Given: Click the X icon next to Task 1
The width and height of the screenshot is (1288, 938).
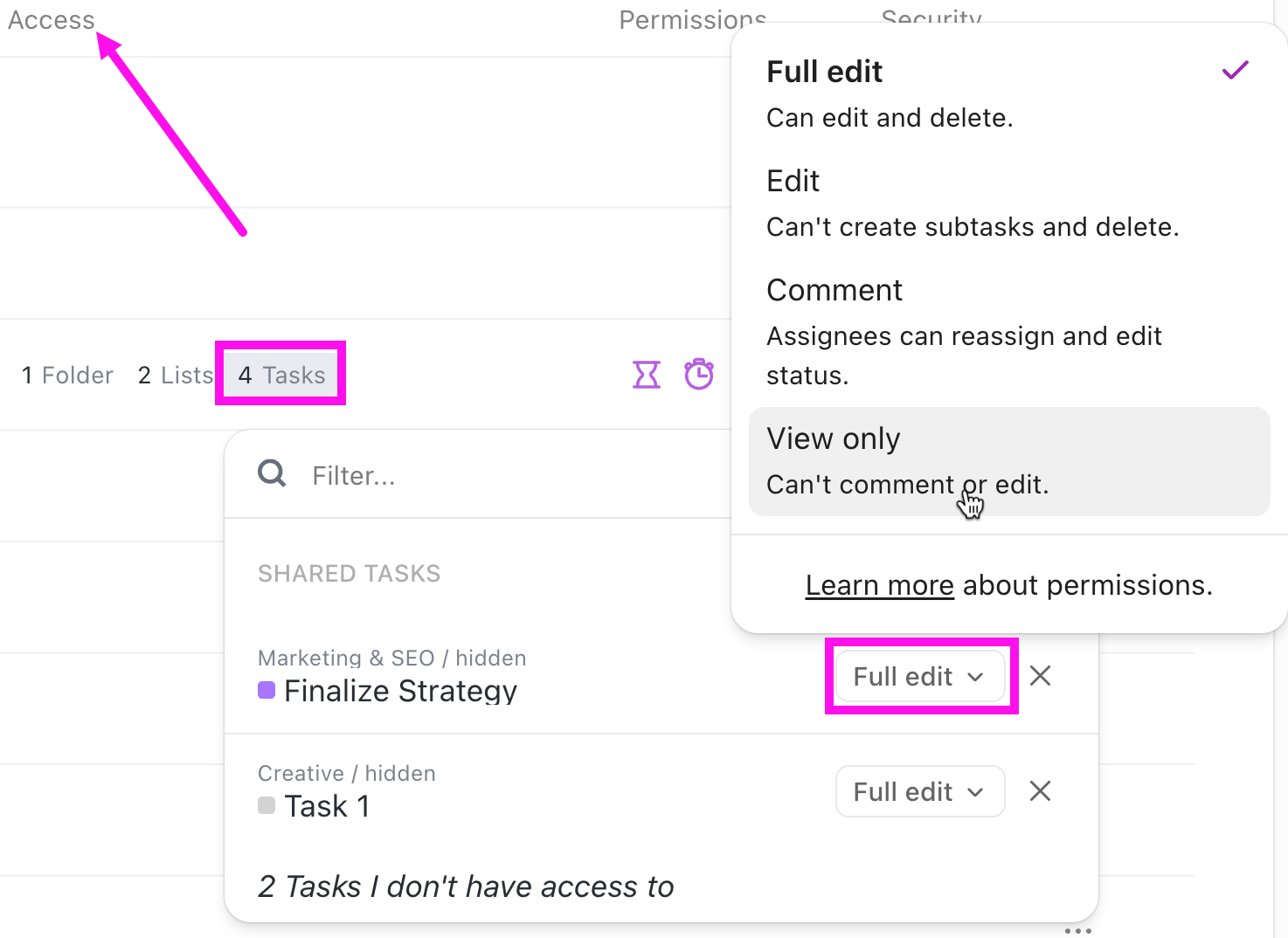Looking at the screenshot, I should (1040, 791).
